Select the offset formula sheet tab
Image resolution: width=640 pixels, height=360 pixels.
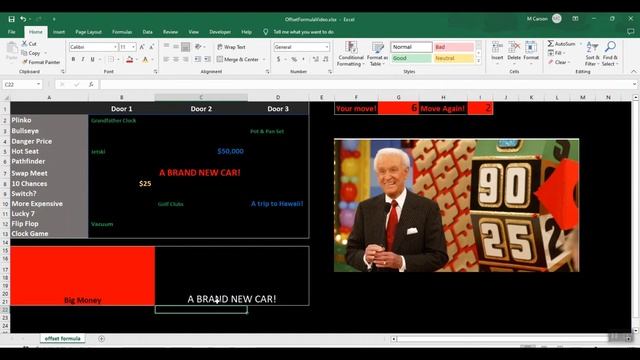[62, 338]
